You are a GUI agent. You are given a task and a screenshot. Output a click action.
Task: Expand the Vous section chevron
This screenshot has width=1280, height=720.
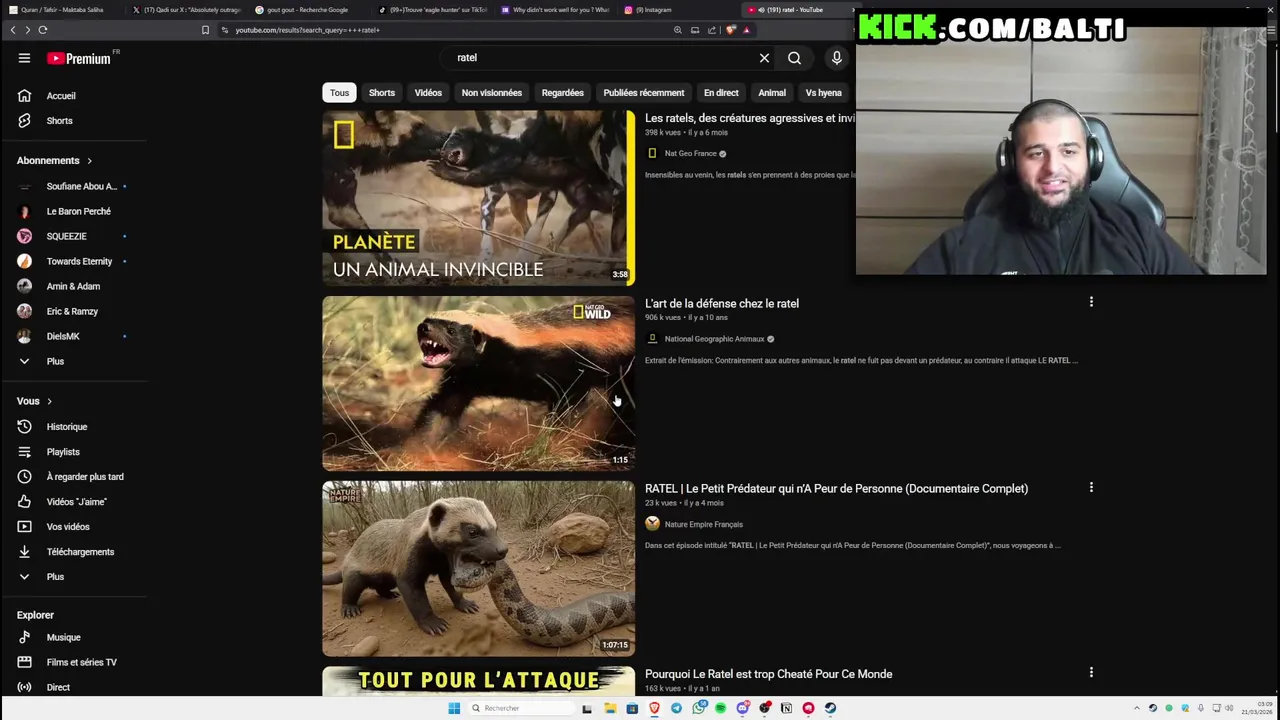click(49, 401)
